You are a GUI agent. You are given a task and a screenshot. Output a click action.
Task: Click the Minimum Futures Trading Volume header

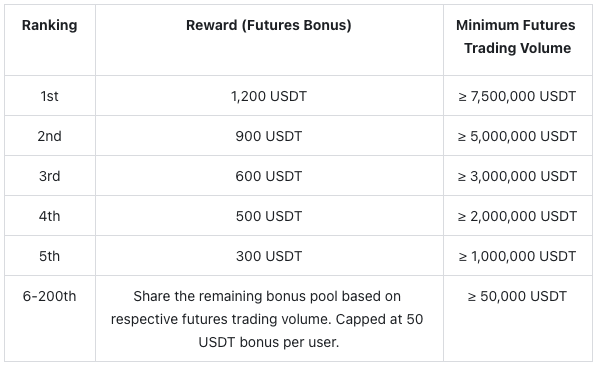518,40
